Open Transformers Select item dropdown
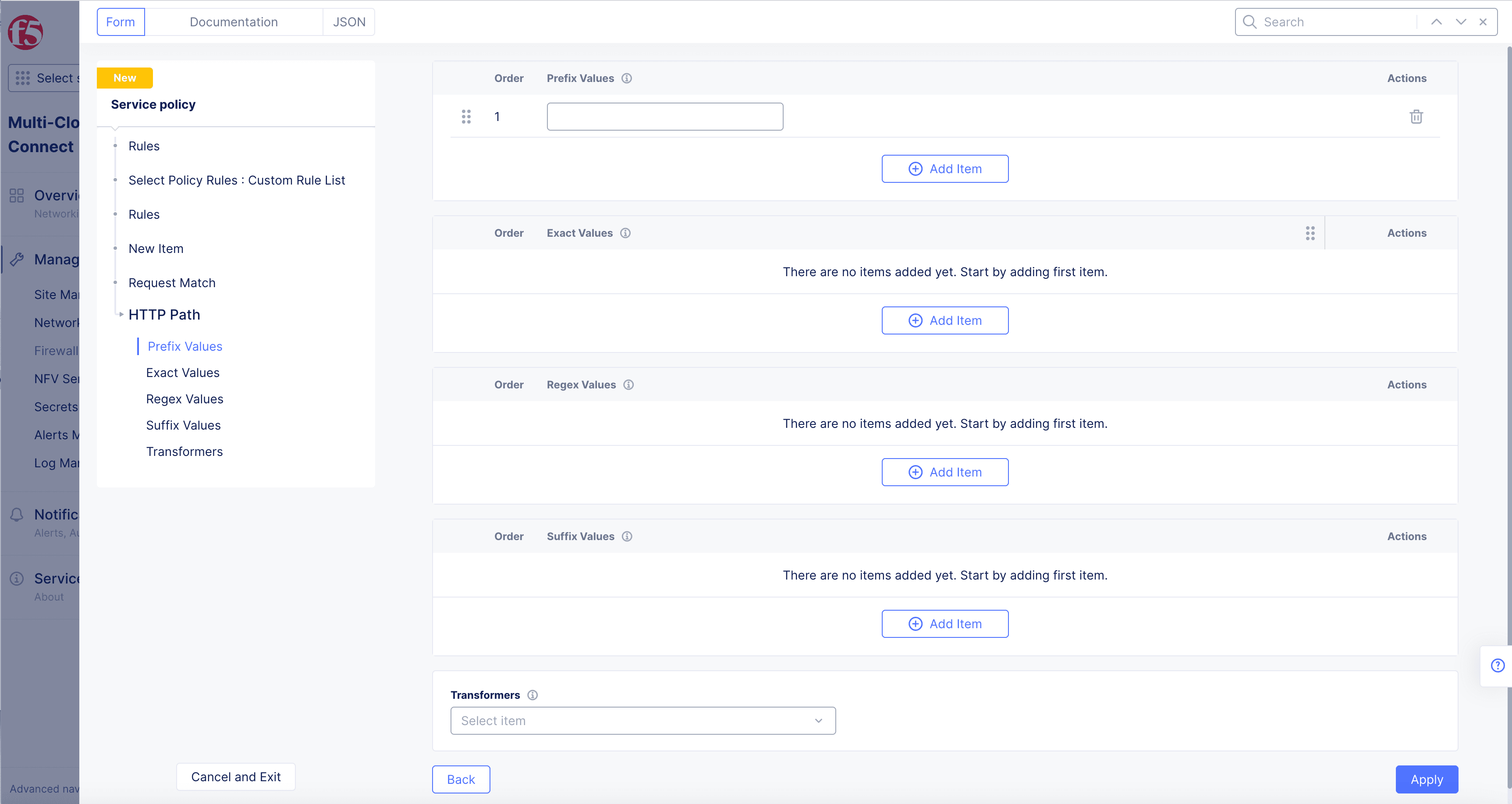This screenshot has width=1512, height=804. click(x=643, y=721)
